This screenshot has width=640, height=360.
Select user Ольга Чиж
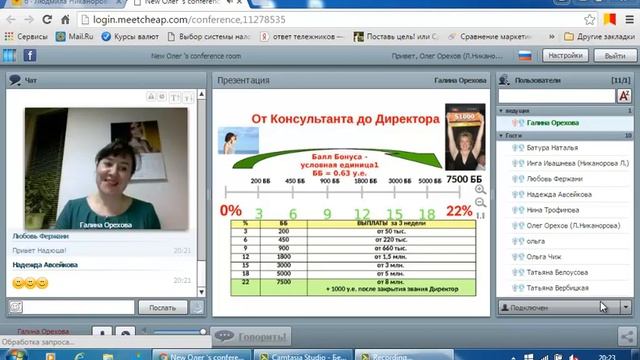[x=565, y=257]
